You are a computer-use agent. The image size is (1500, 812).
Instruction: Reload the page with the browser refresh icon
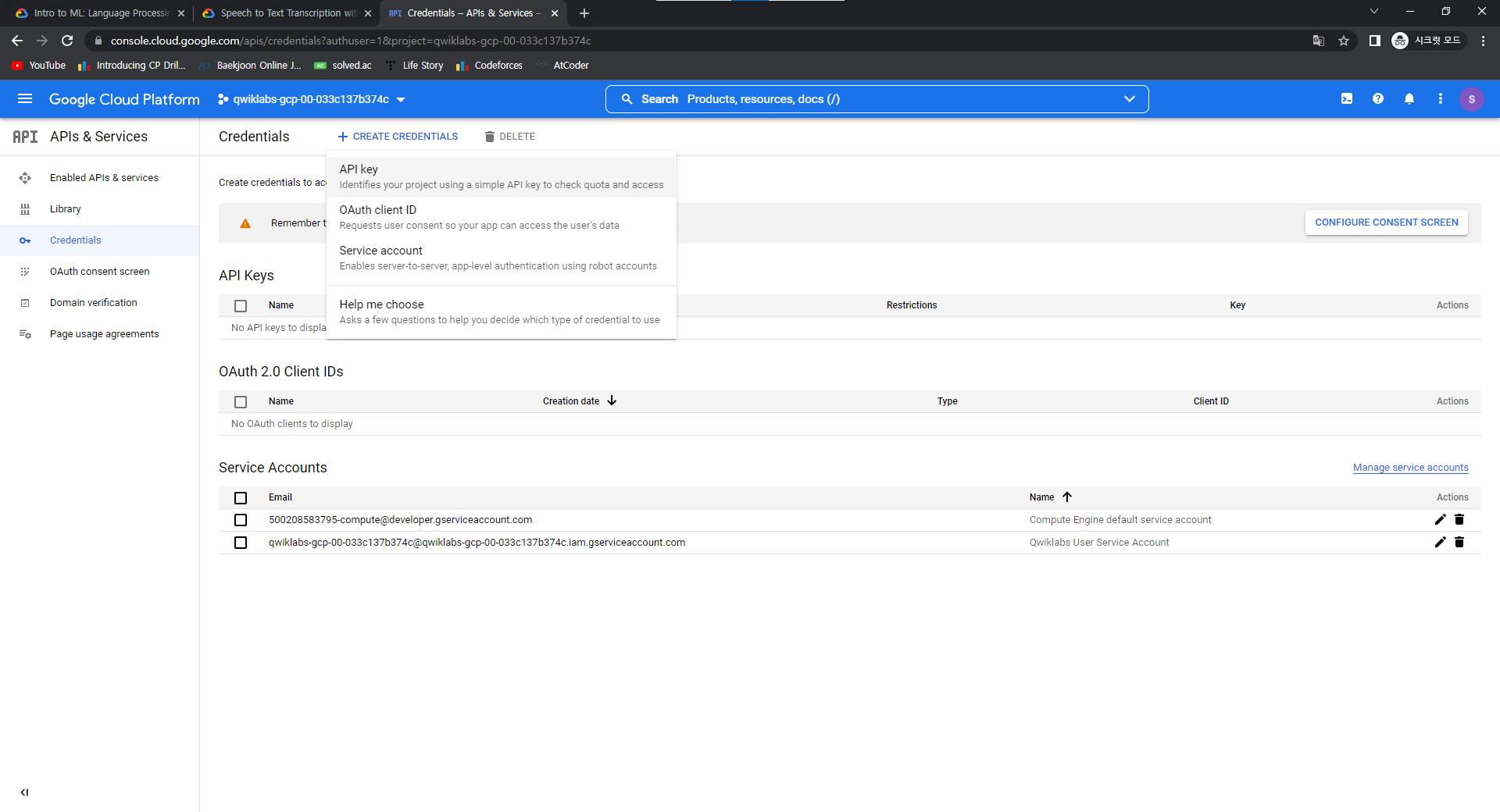tap(67, 41)
